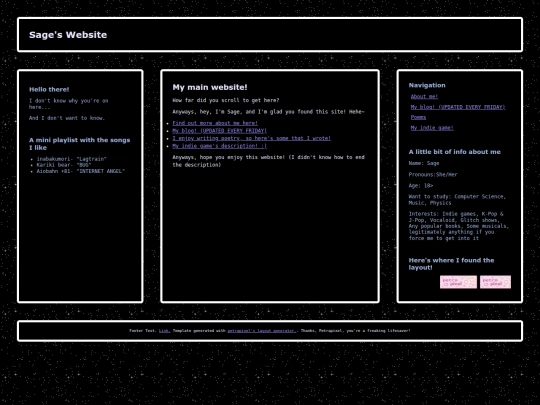The height and width of the screenshot is (405, 540).
Task: Open 'My blog! (UPDATED EVERY FRIDAY)' in main list
Action: click(219, 131)
